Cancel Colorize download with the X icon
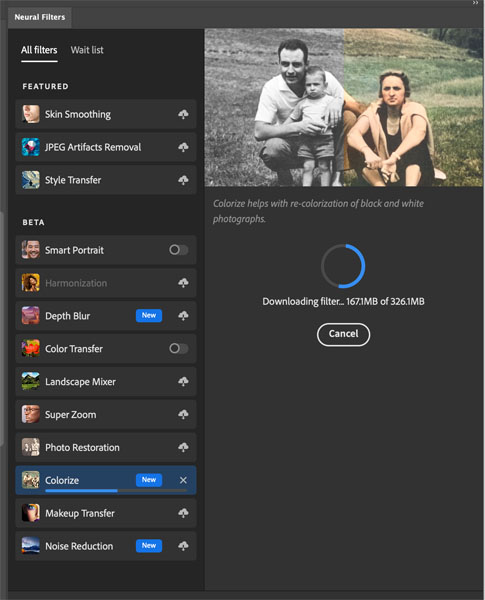The image size is (485, 600). coord(183,480)
